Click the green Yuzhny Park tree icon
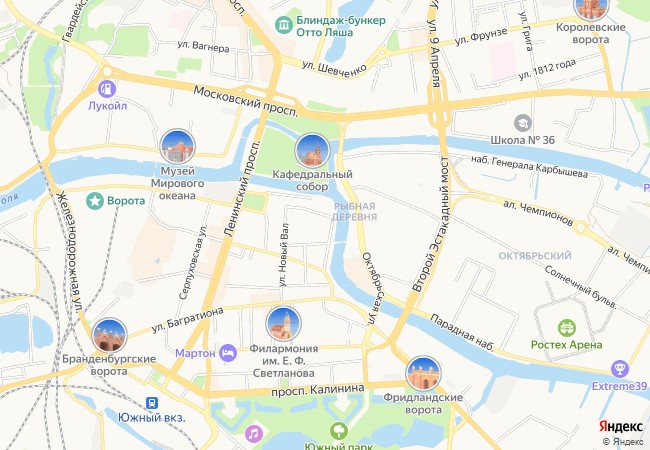650x450 pixels. (x=339, y=431)
